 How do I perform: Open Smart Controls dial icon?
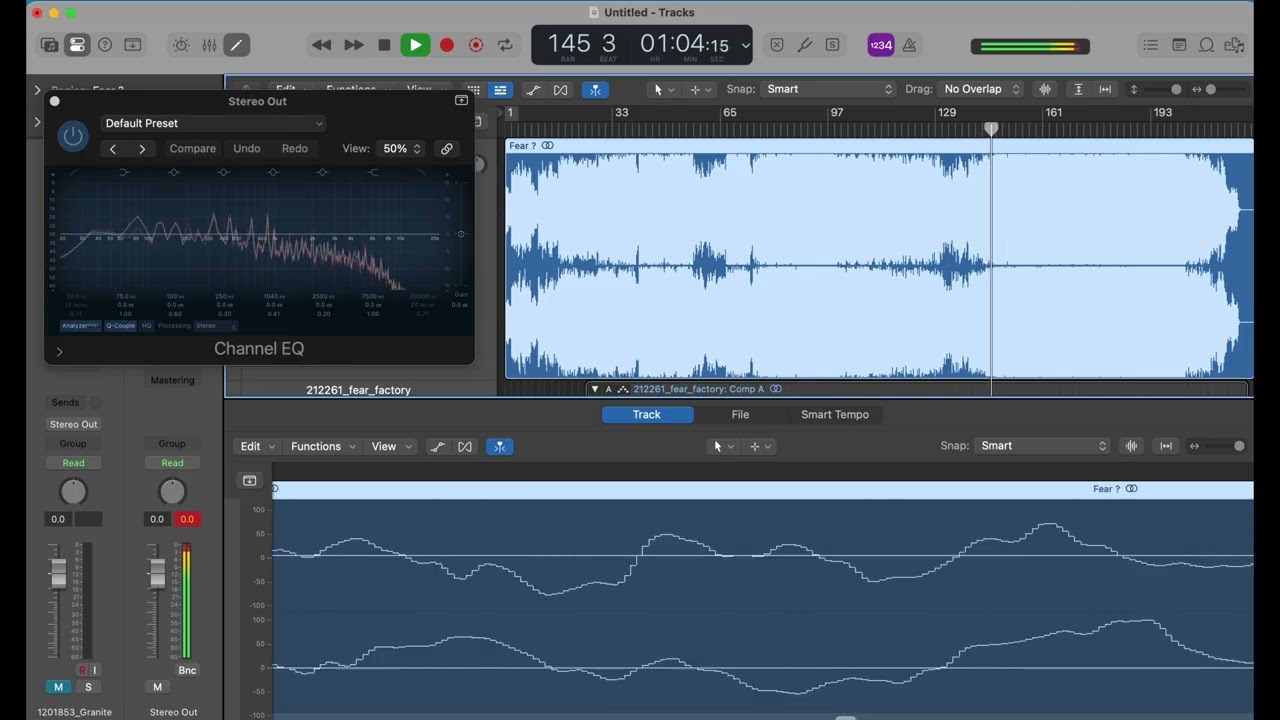coord(181,45)
